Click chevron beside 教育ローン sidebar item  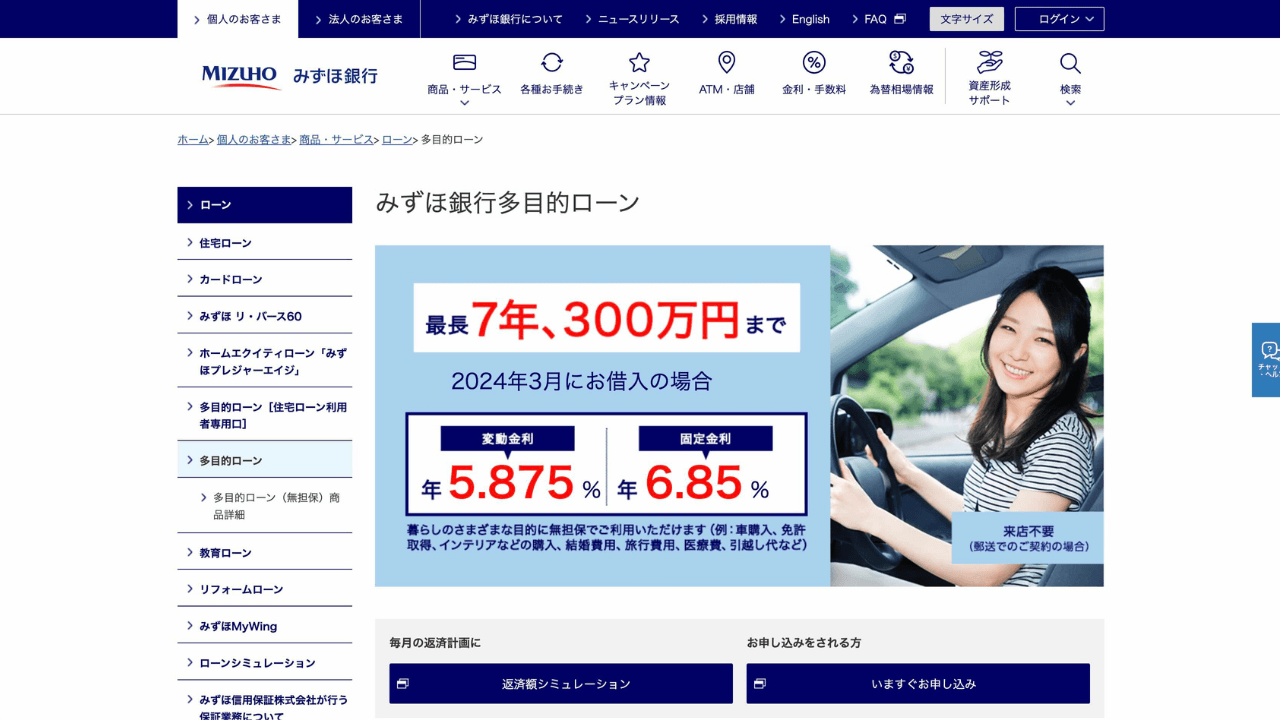(189, 552)
